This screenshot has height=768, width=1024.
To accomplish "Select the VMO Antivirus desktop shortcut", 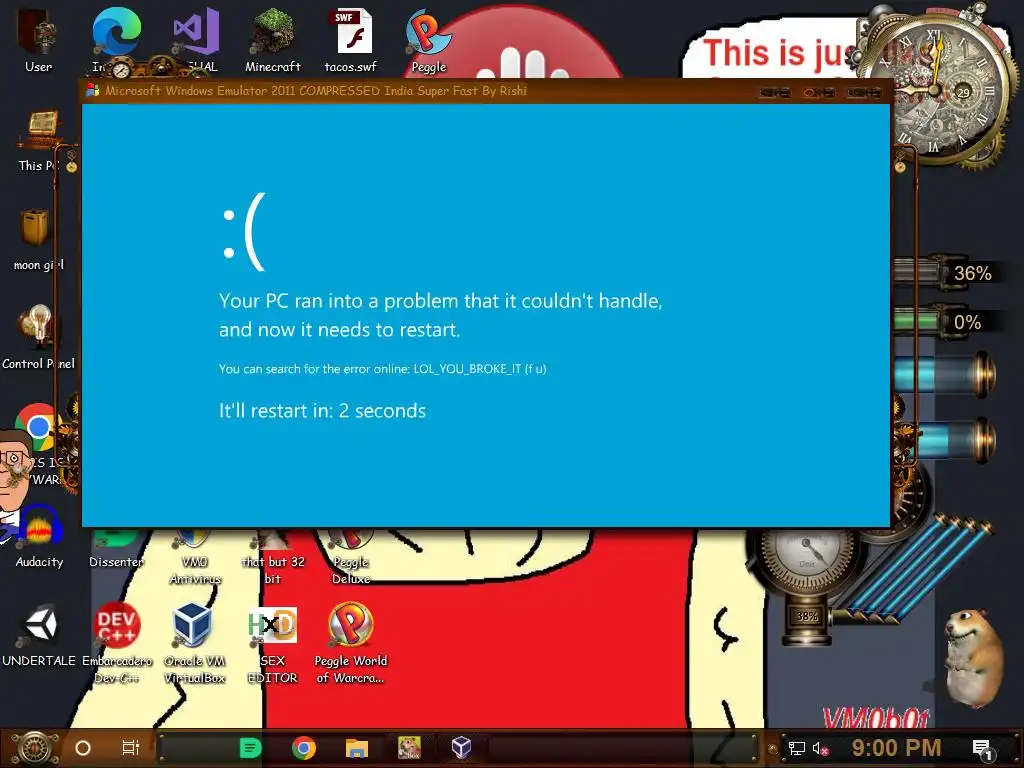I will tap(194, 556).
